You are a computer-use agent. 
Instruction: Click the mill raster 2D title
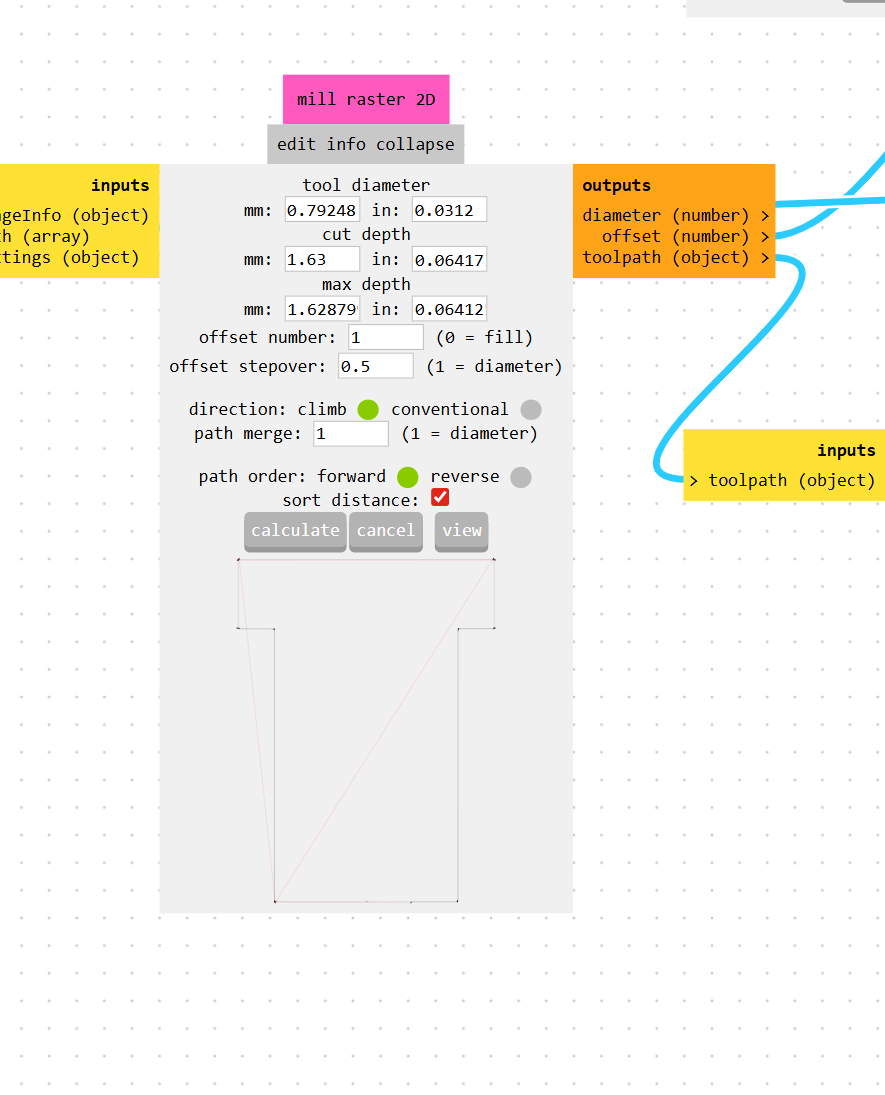(x=366, y=100)
